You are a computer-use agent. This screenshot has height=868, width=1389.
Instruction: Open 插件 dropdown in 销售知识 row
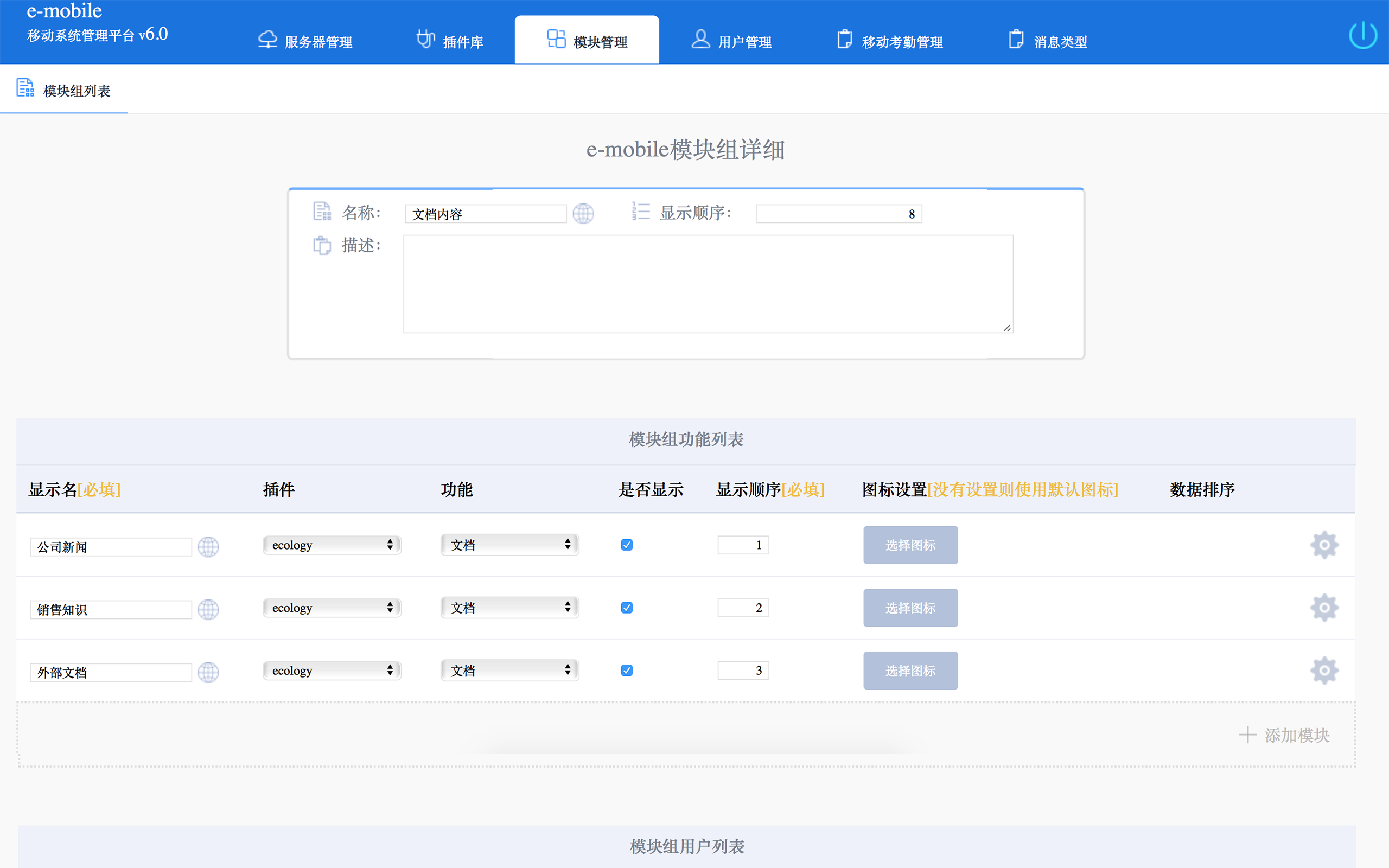[x=332, y=608]
